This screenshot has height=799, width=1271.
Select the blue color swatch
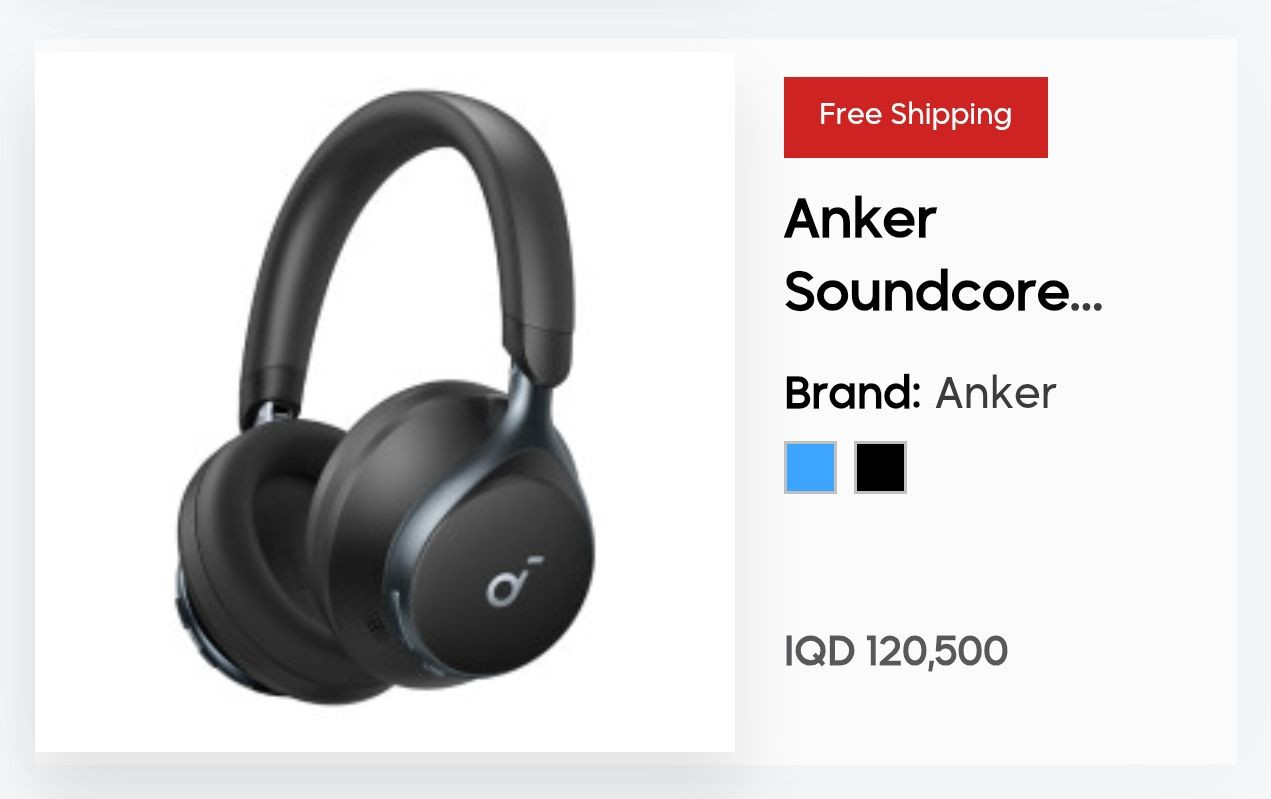(810, 467)
